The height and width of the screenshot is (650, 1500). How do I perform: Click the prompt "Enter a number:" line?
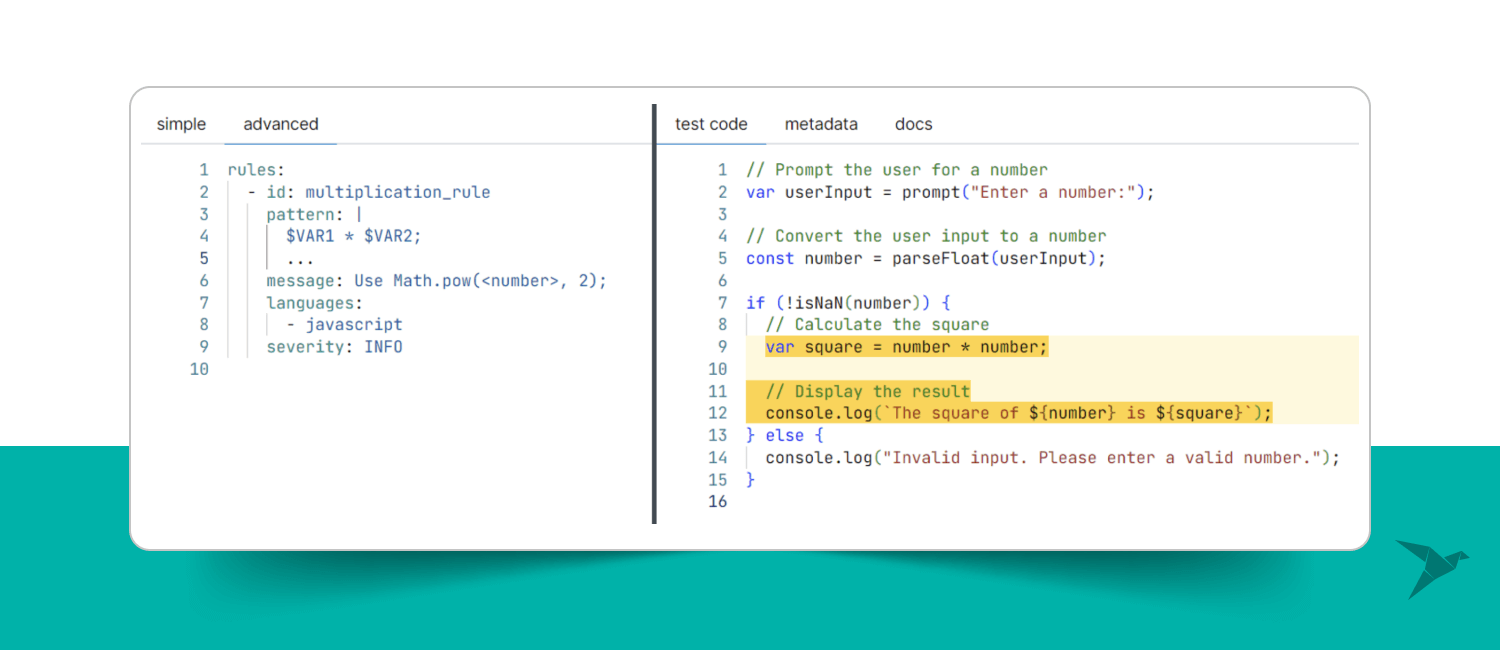click(950, 192)
